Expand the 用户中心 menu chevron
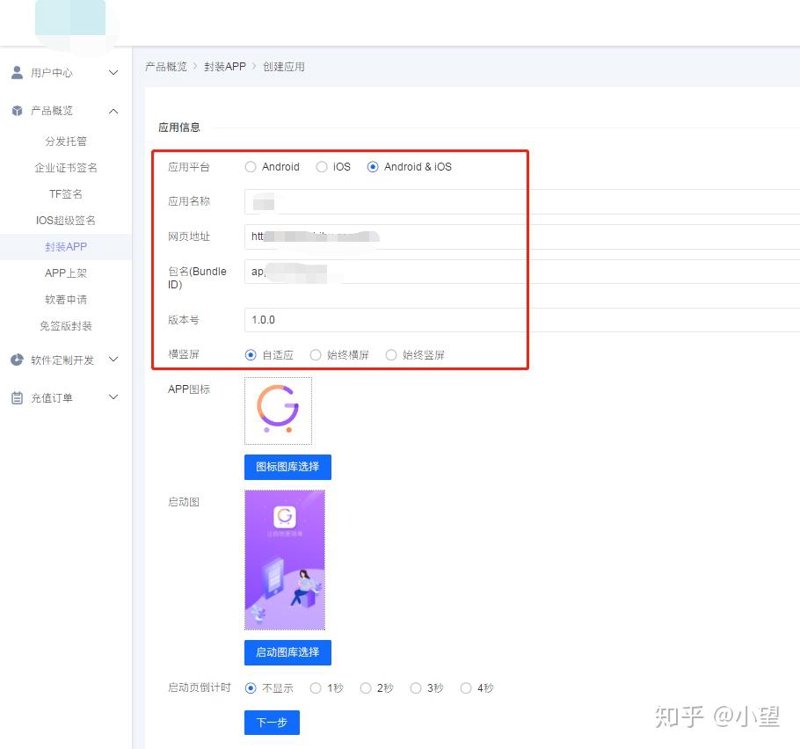This screenshot has height=749, width=800. [113, 73]
